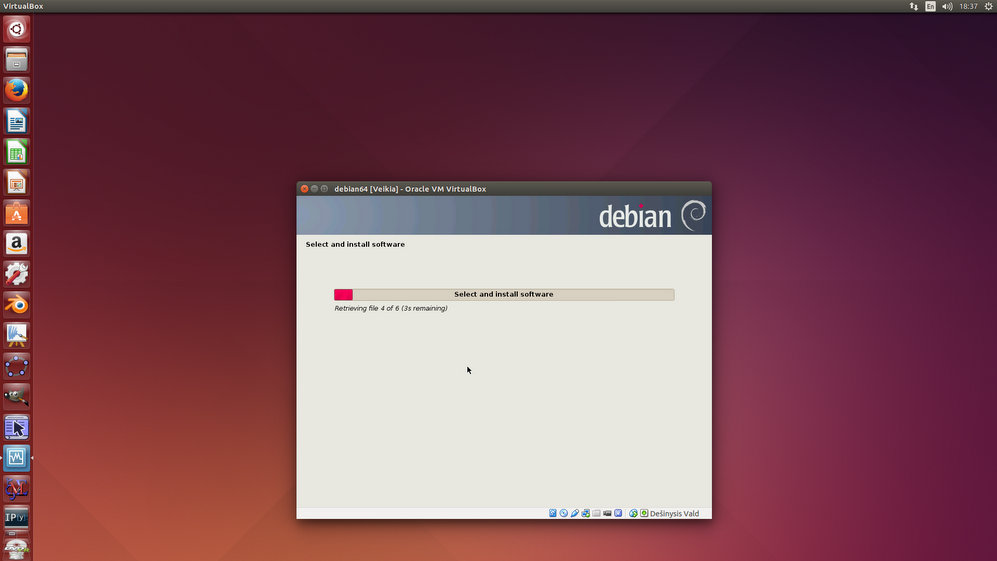The height and width of the screenshot is (561, 997).
Task: Open the clock showing 18:37
Action: pos(968,6)
